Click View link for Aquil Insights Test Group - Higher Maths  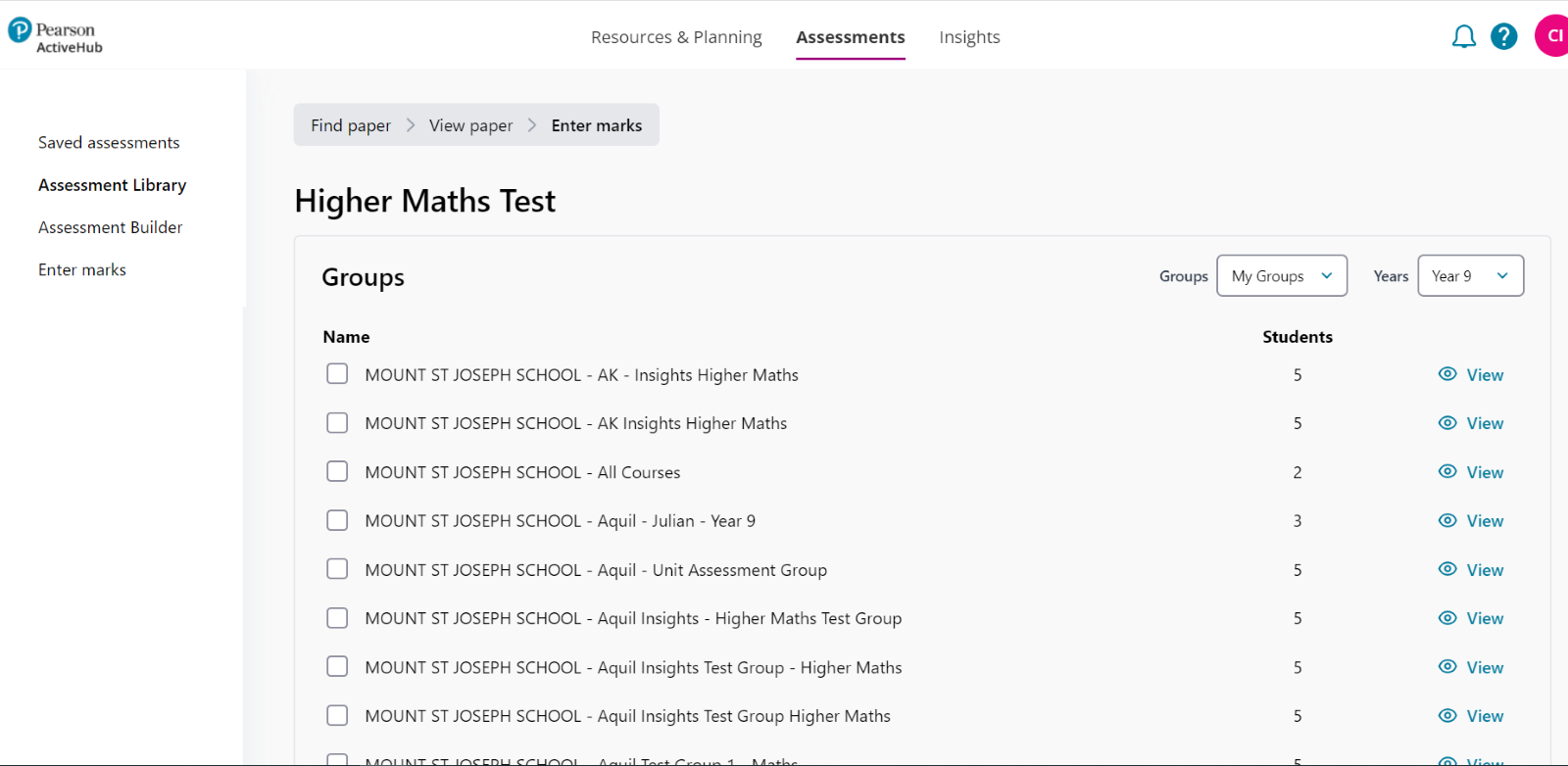(1485, 667)
